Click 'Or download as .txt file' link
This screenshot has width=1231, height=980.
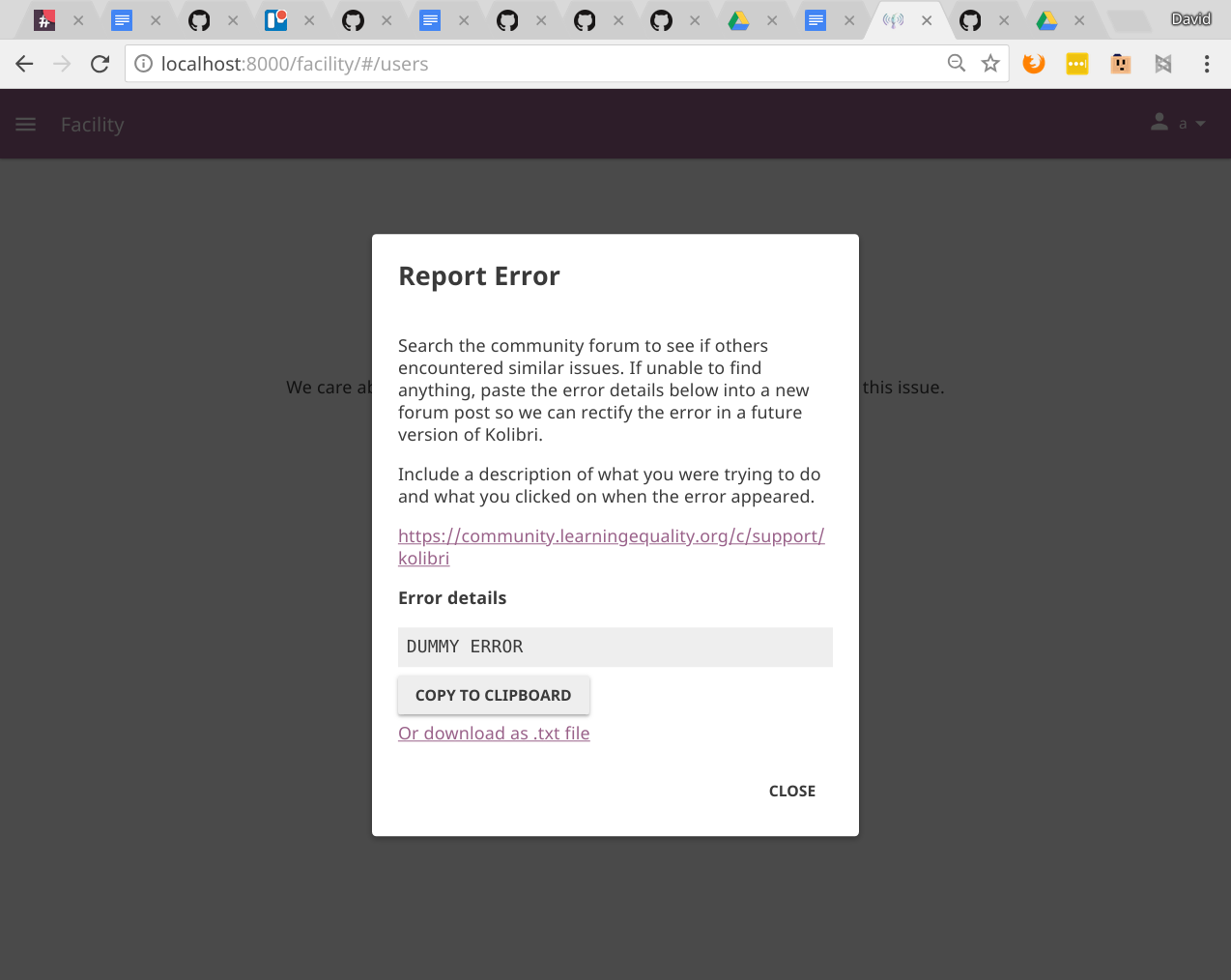point(494,734)
